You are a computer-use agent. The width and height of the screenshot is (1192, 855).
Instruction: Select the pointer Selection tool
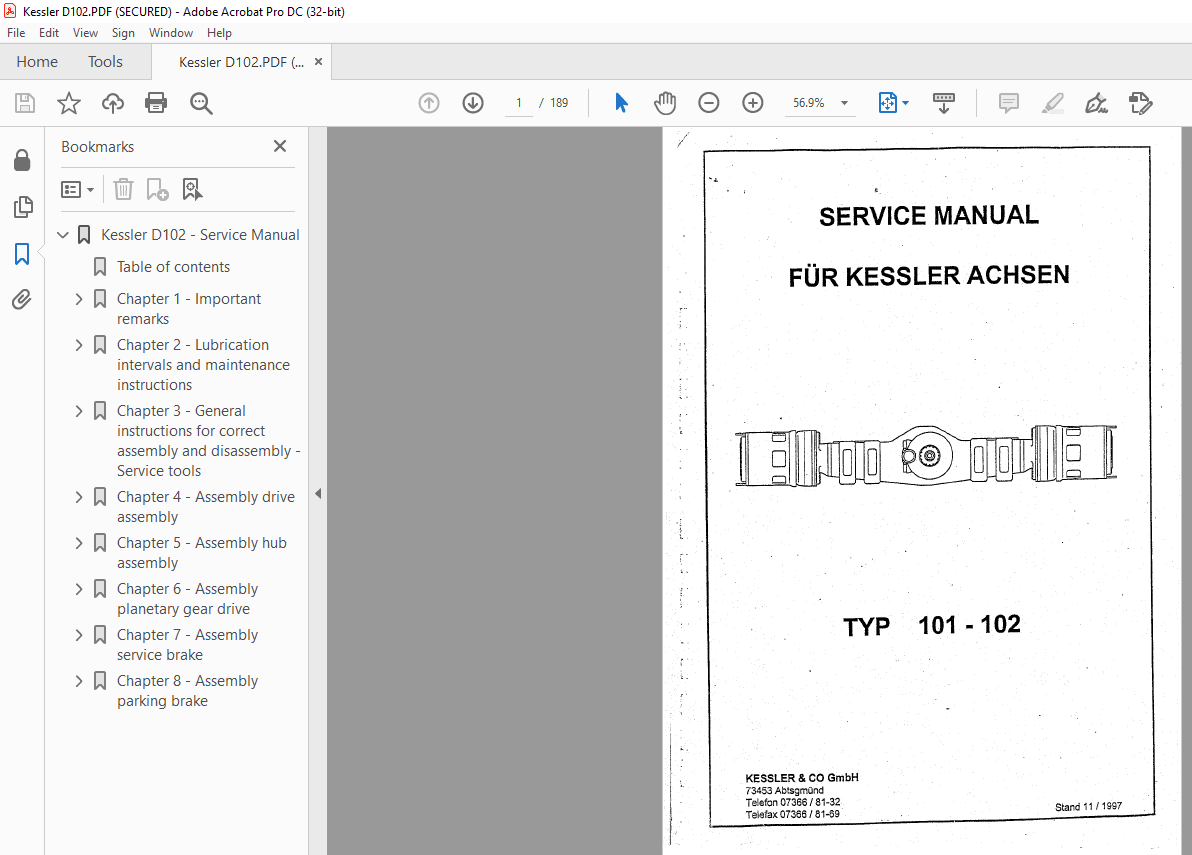(x=621, y=102)
